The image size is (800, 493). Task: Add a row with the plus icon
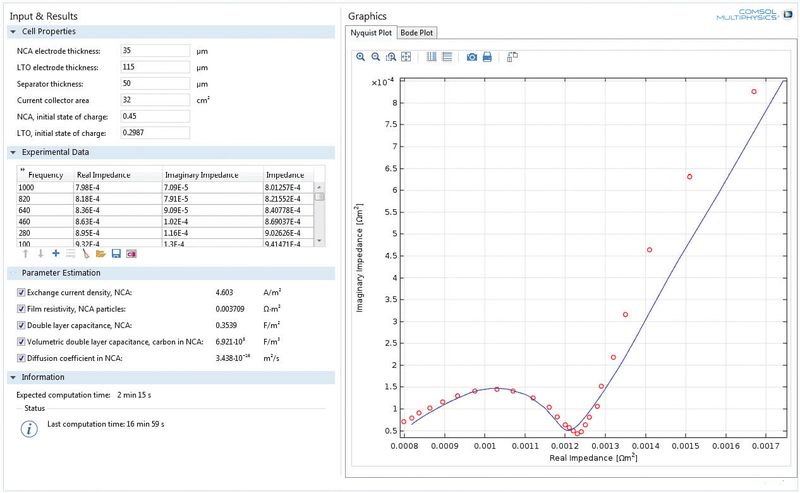[x=56, y=254]
